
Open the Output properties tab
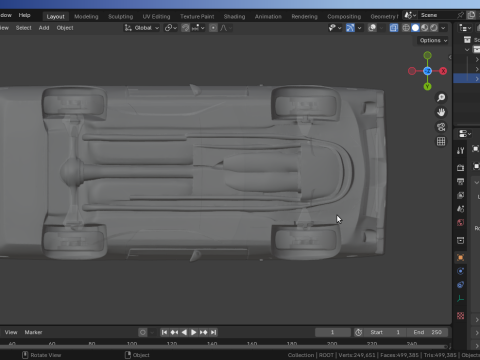461,181
